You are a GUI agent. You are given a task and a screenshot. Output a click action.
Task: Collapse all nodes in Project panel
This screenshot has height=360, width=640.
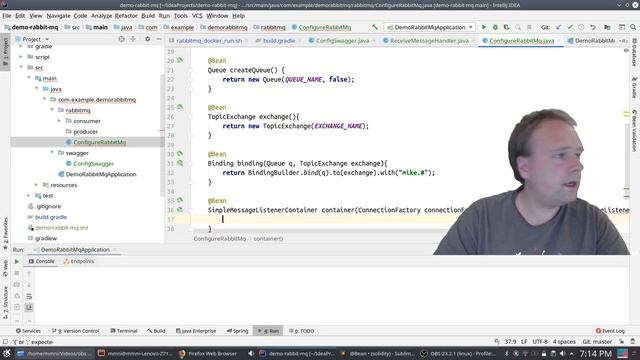[x=133, y=39]
